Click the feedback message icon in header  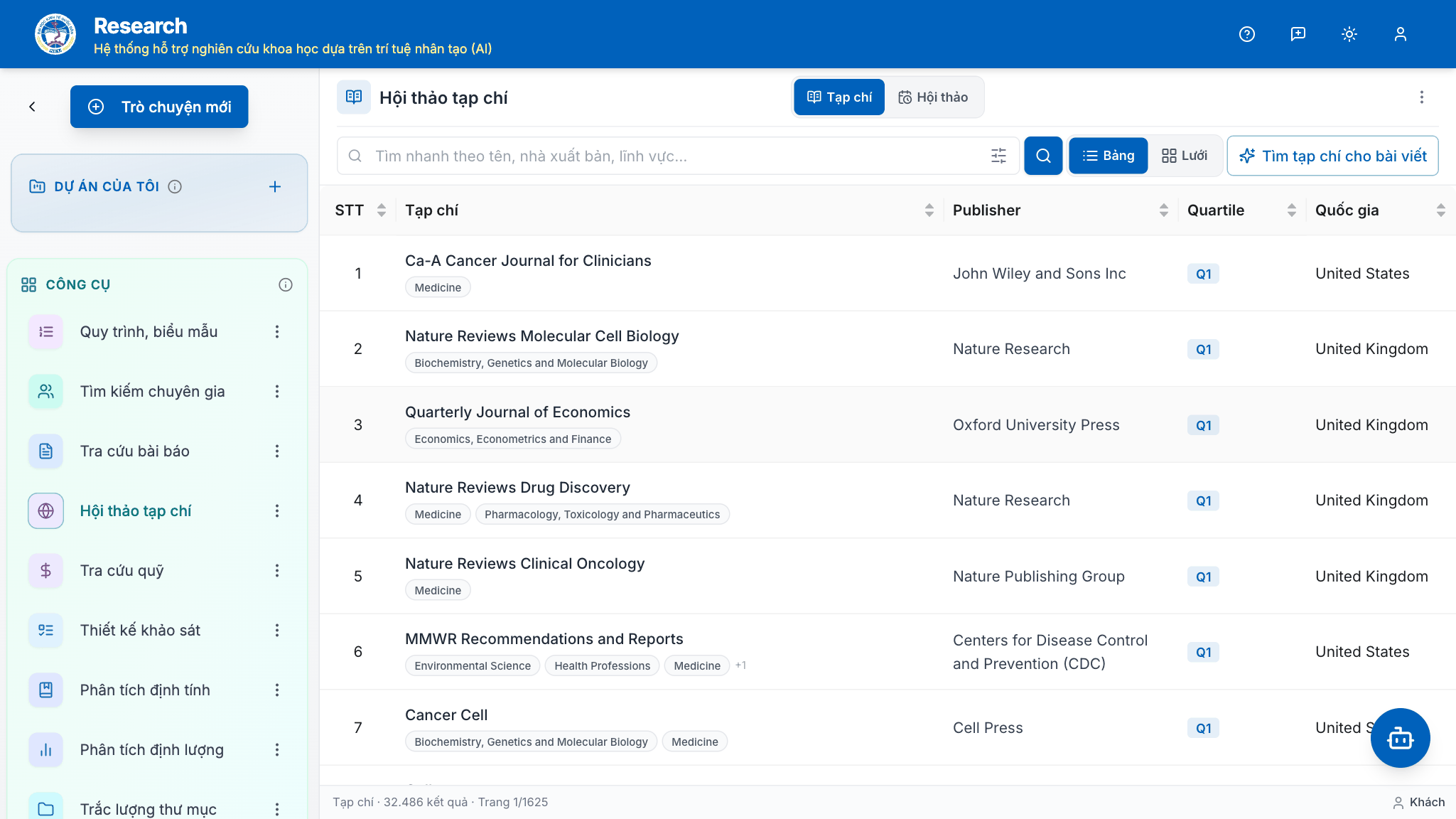pos(1298,34)
